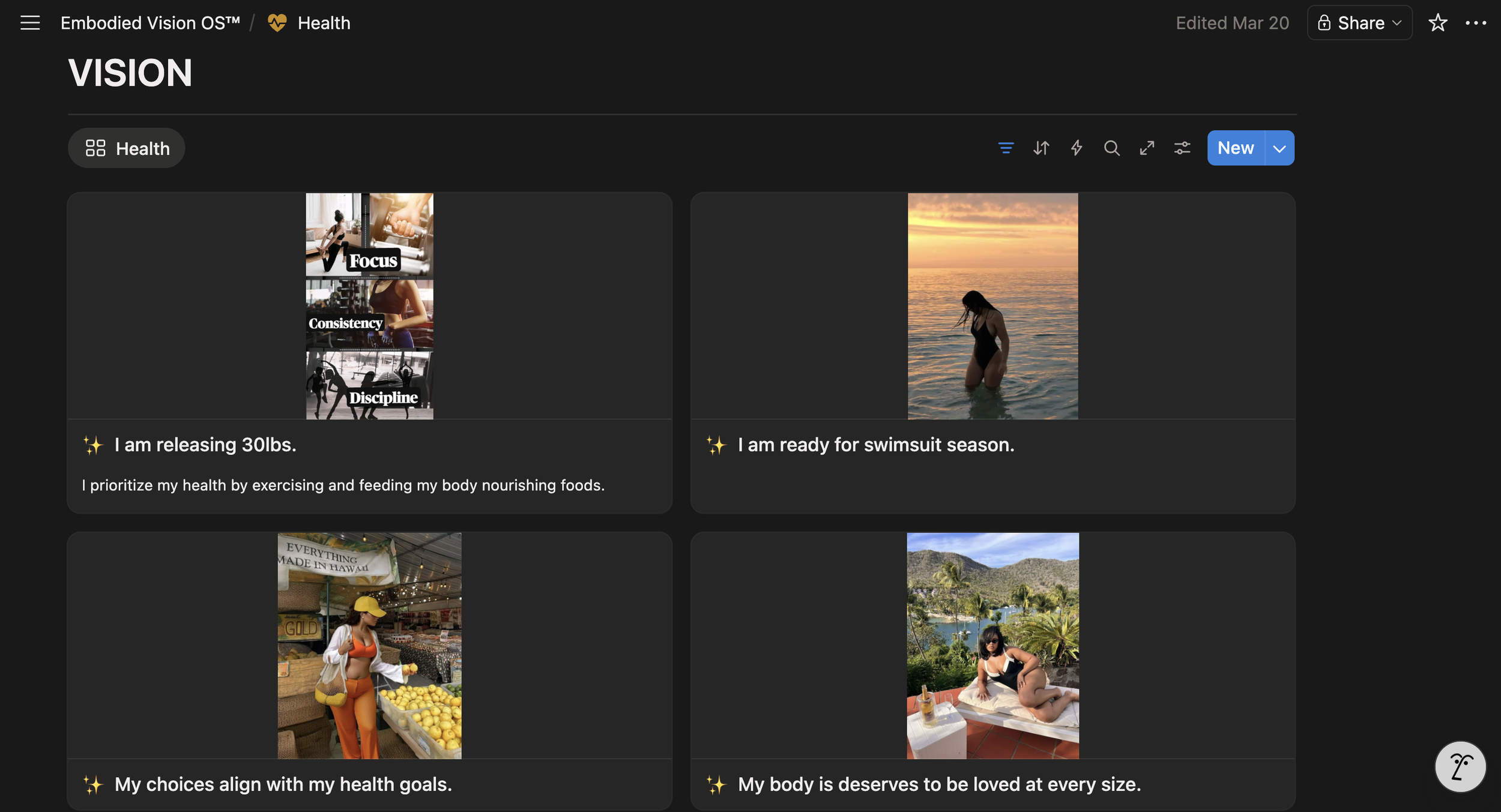Open the hamburger sidebar menu
The image size is (1501, 812).
tap(30, 23)
